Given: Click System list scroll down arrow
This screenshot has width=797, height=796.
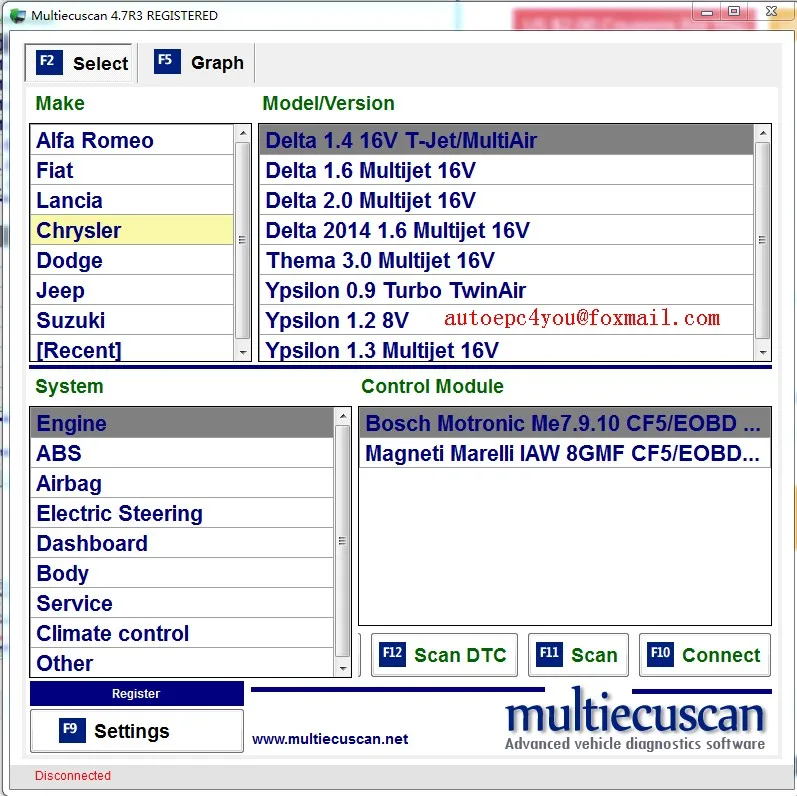Looking at the screenshot, I should click(343, 668).
